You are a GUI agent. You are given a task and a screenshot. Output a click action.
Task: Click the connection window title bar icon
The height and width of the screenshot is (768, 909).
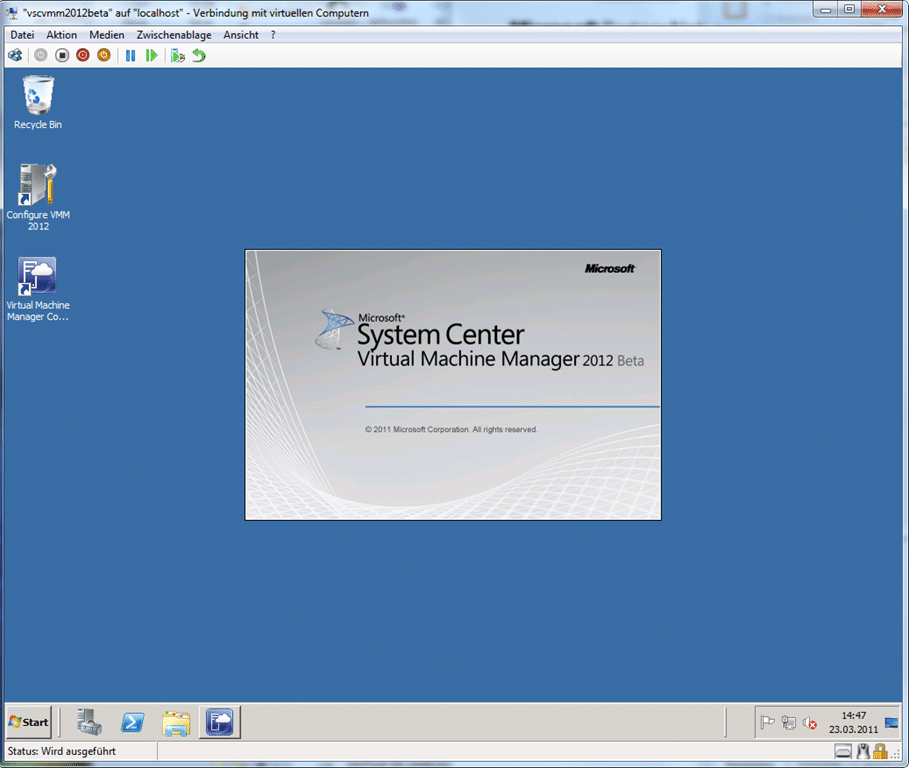click(x=12, y=13)
